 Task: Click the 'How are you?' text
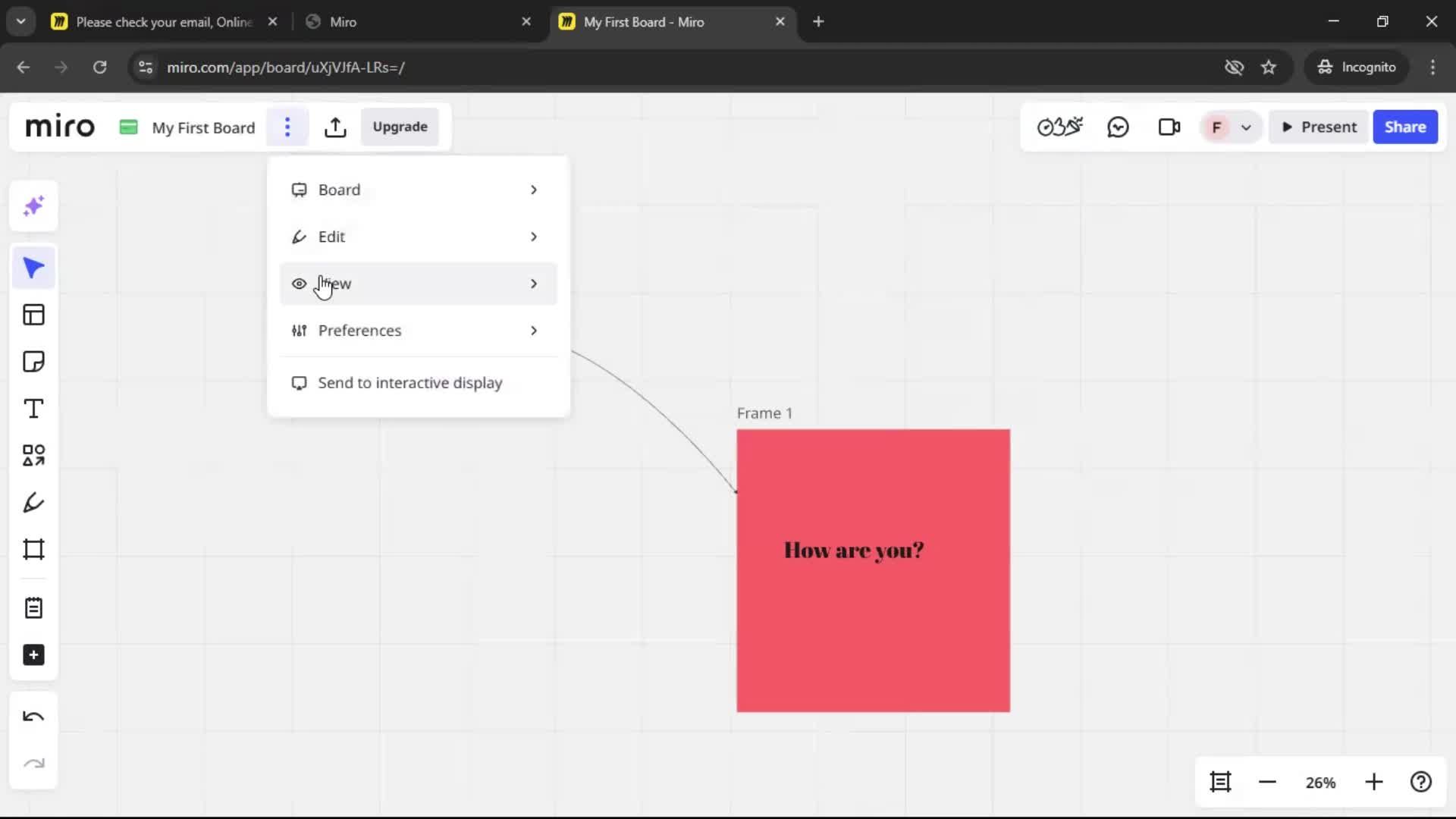(854, 550)
